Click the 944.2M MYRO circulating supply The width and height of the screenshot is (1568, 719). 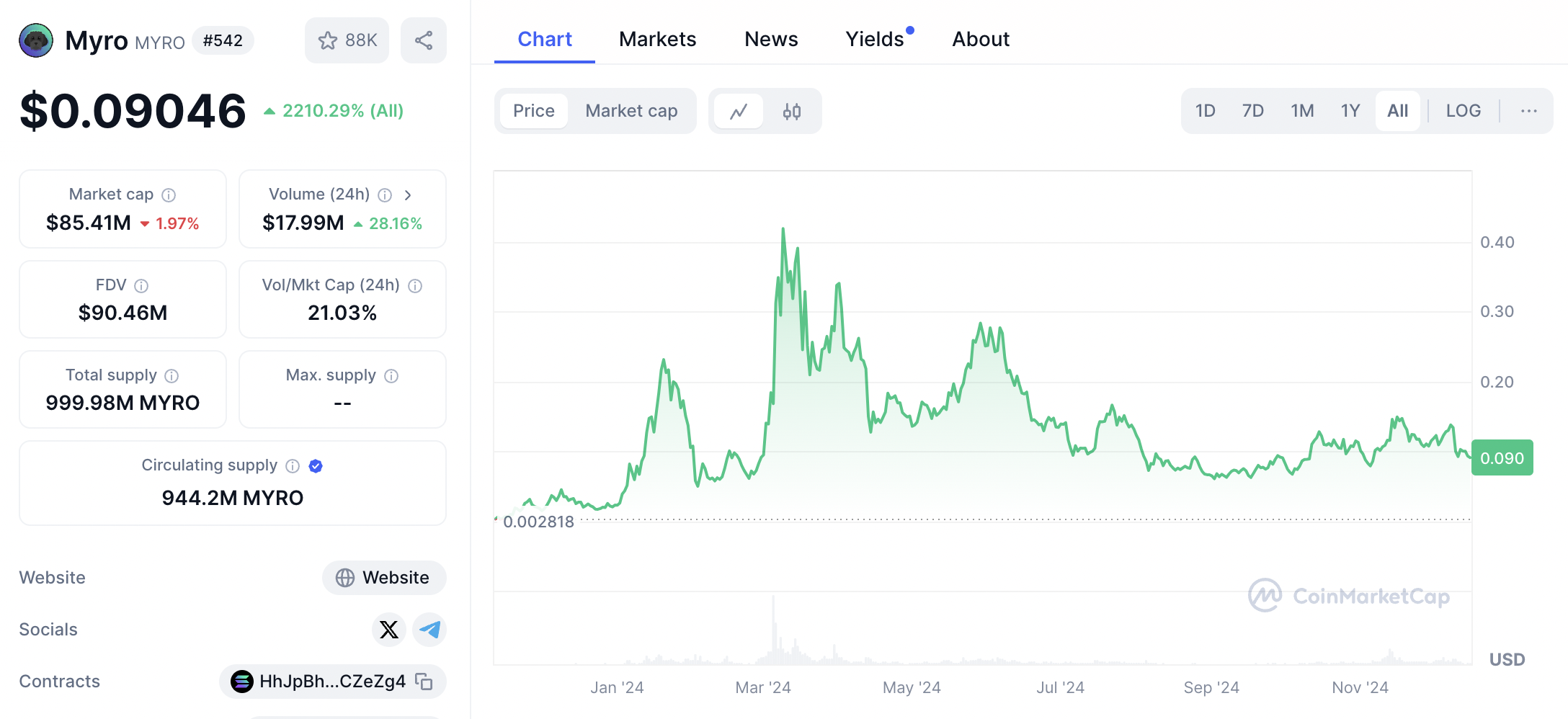pos(233,498)
